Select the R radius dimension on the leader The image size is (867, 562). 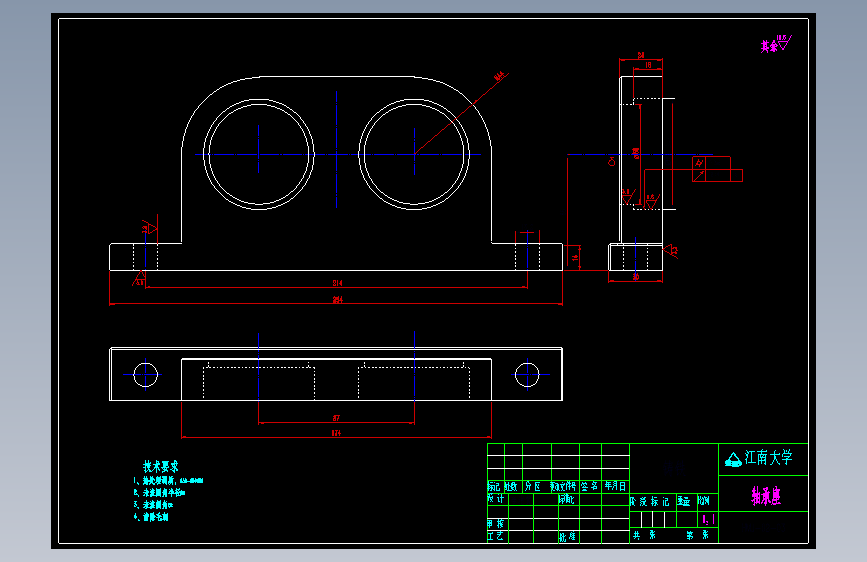500,76
